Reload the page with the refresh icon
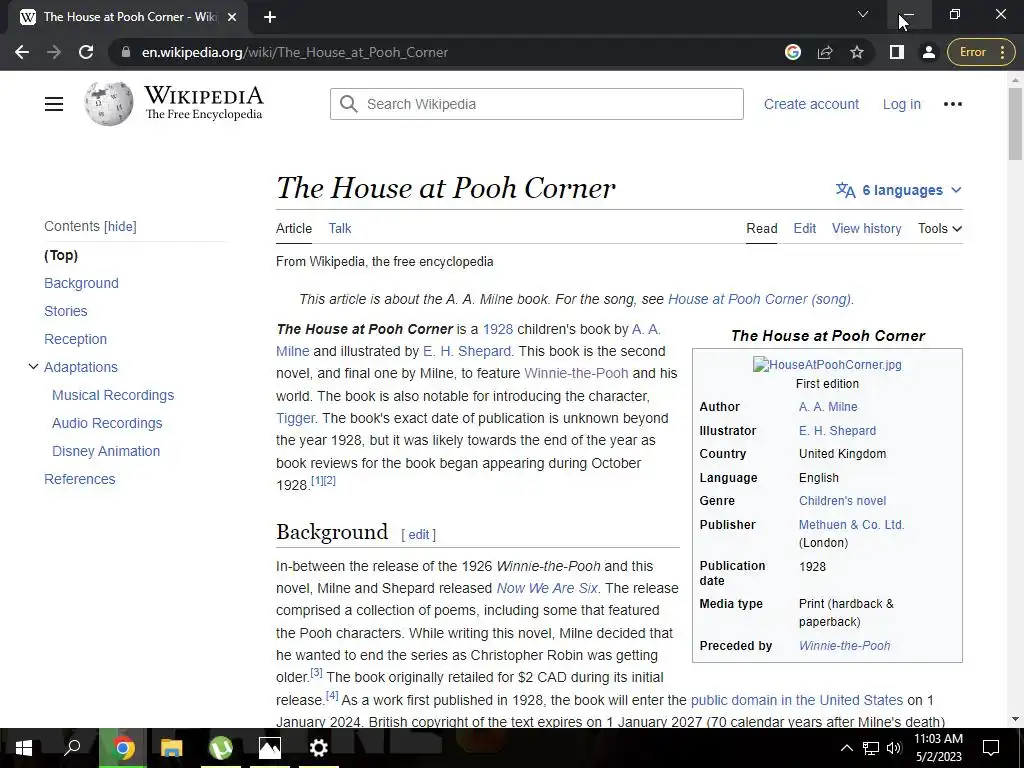Screen dimensions: 1024x768 click(86, 52)
